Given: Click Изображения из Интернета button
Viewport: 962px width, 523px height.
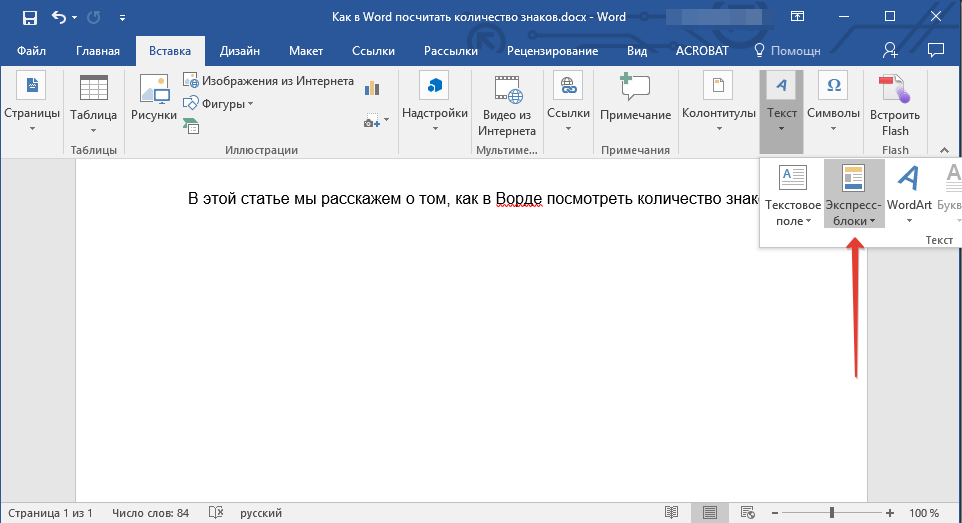Looking at the screenshot, I should tap(269, 81).
